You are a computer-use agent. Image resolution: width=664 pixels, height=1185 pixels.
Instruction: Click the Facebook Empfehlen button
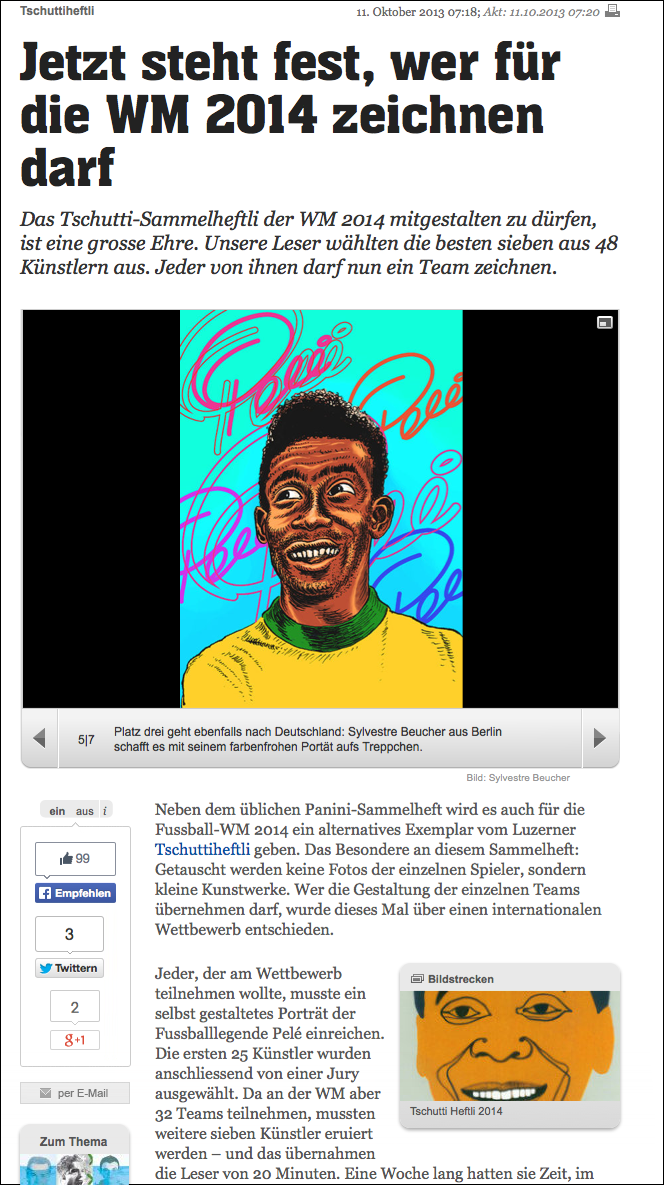pos(76,893)
